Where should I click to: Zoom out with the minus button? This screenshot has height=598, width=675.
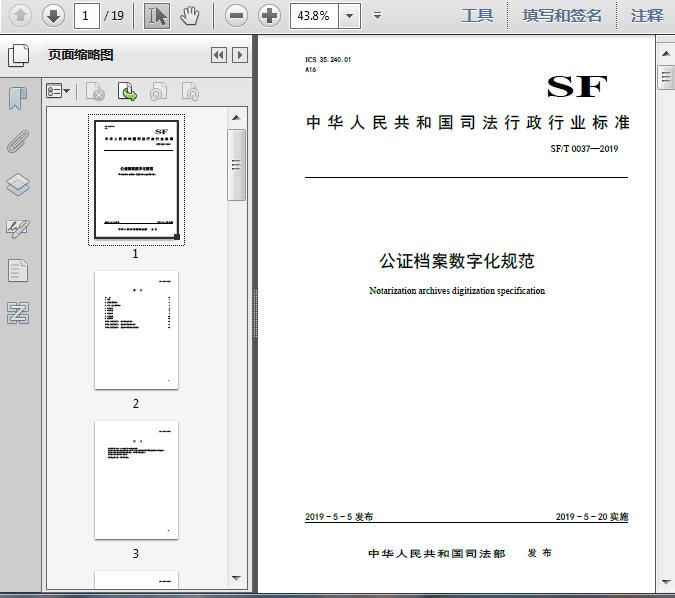click(x=236, y=16)
